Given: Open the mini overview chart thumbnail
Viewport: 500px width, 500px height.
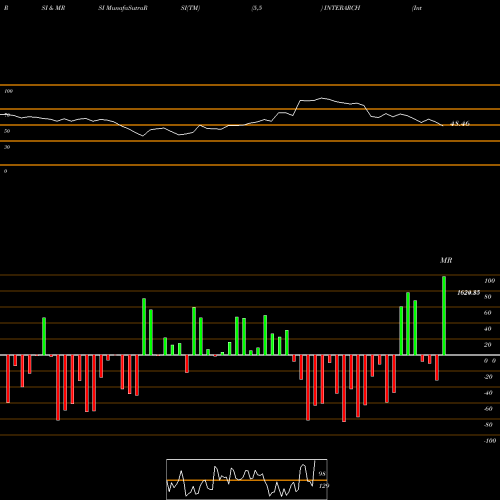Looking at the screenshot, I should click(247, 479).
